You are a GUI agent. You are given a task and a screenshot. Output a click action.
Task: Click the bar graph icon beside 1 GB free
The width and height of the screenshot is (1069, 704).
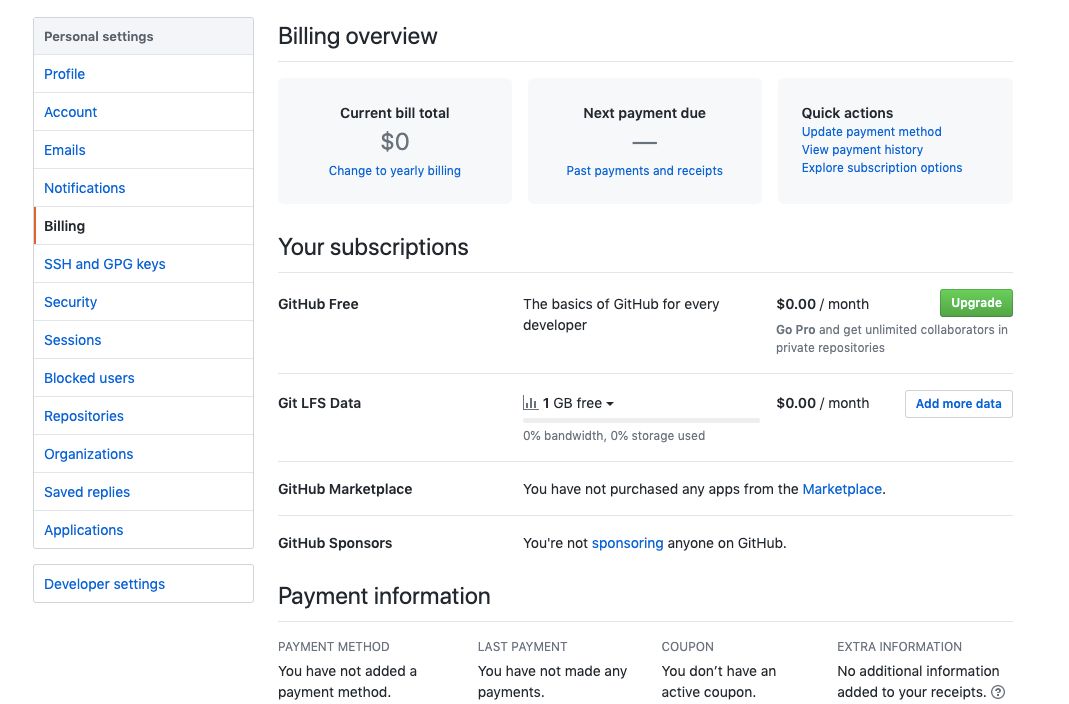point(530,403)
